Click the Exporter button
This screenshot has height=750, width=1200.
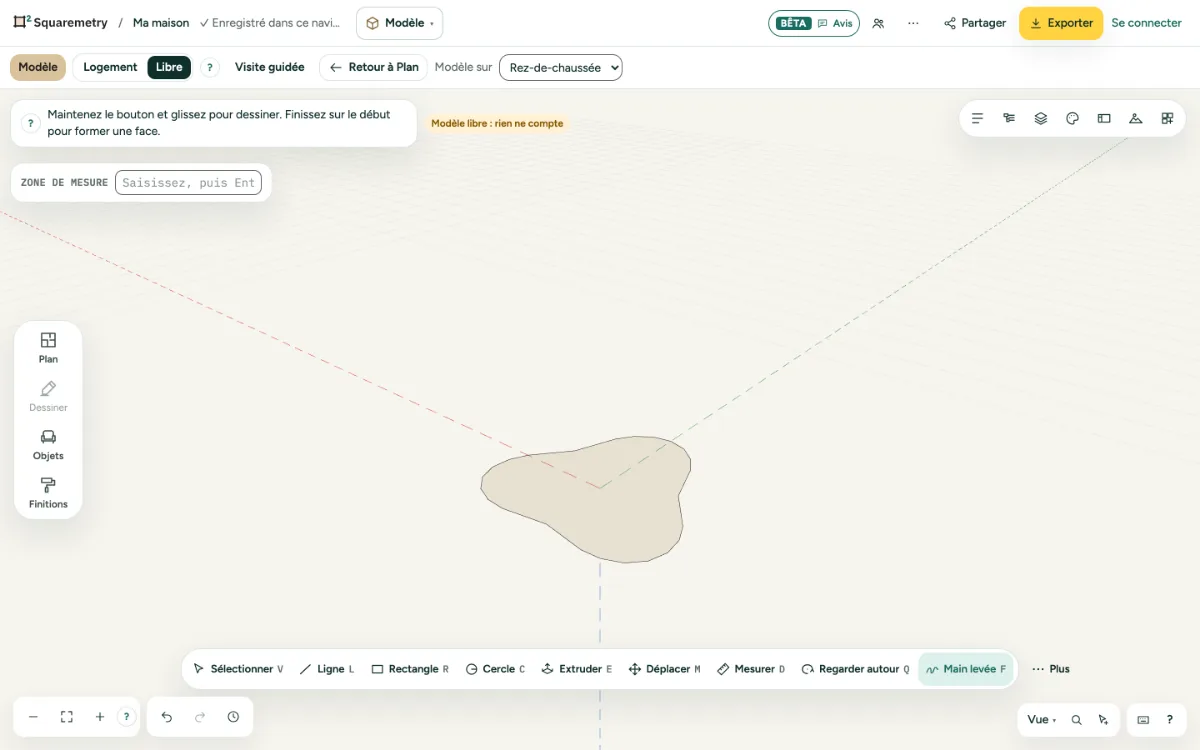tap(1061, 23)
